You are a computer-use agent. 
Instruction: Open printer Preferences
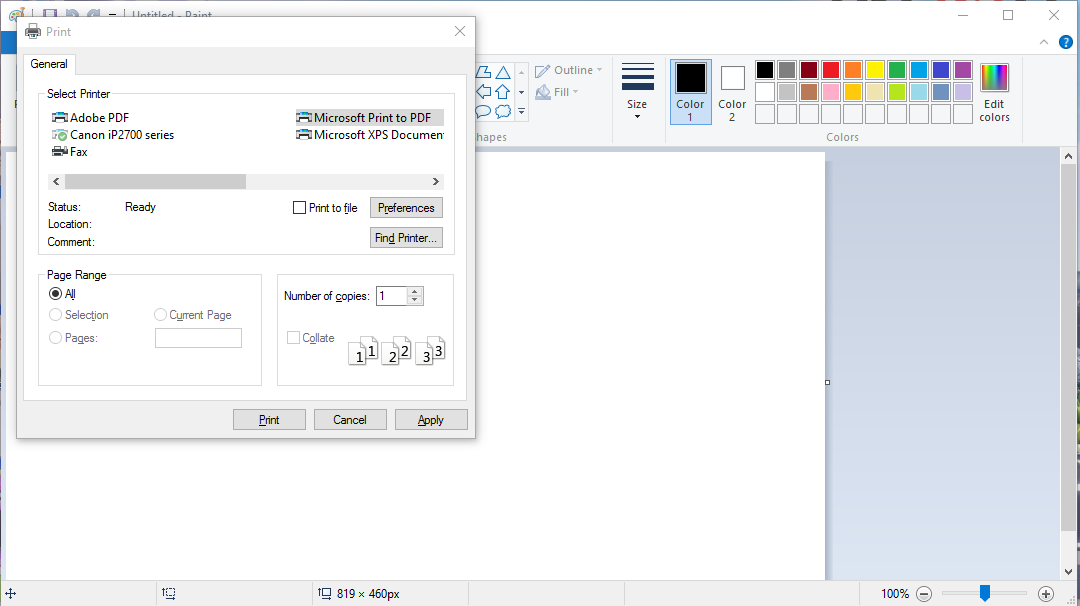(406, 208)
